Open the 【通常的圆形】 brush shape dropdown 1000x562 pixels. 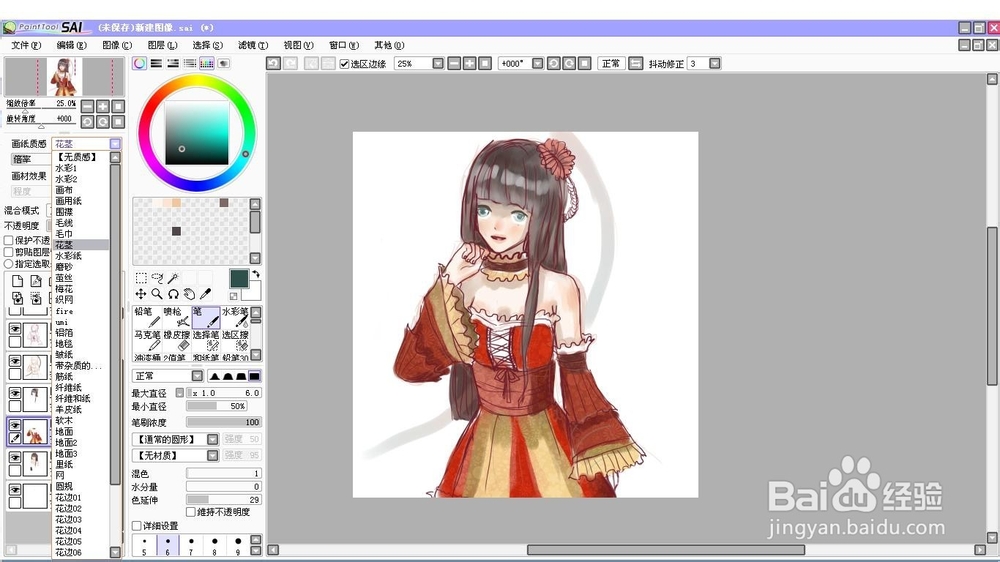[x=212, y=439]
